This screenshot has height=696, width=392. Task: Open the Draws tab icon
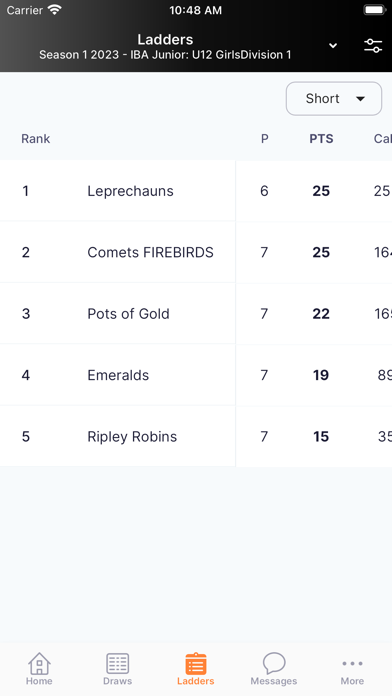(x=118, y=664)
